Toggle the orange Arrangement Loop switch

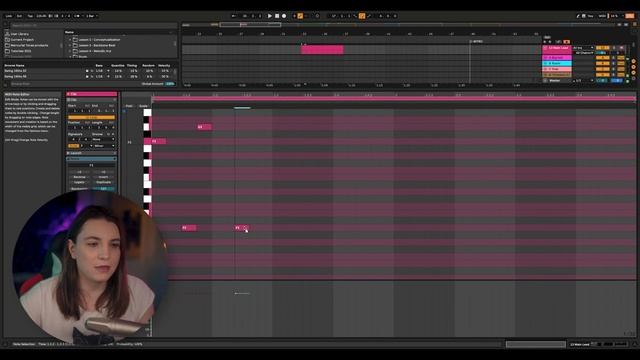click(x=362, y=16)
